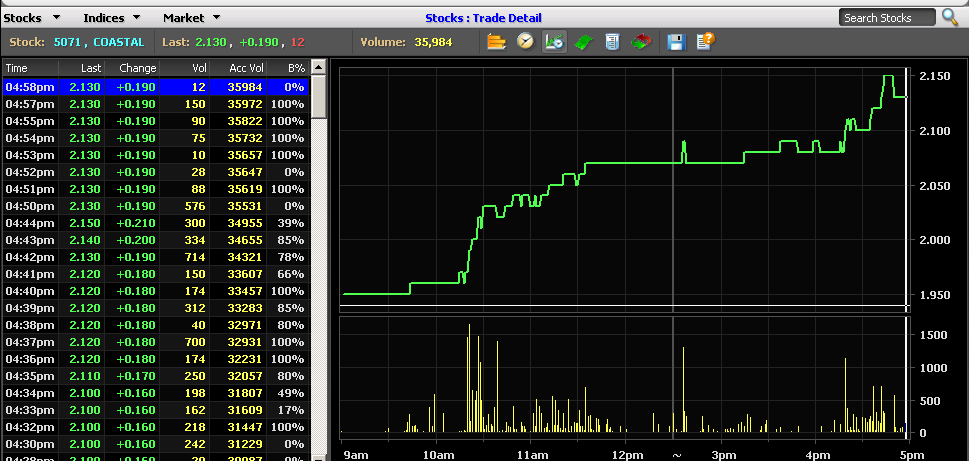Viewport: 969px width, 461px height.
Task: Click the clock icon in the toolbar
Action: (x=525, y=42)
